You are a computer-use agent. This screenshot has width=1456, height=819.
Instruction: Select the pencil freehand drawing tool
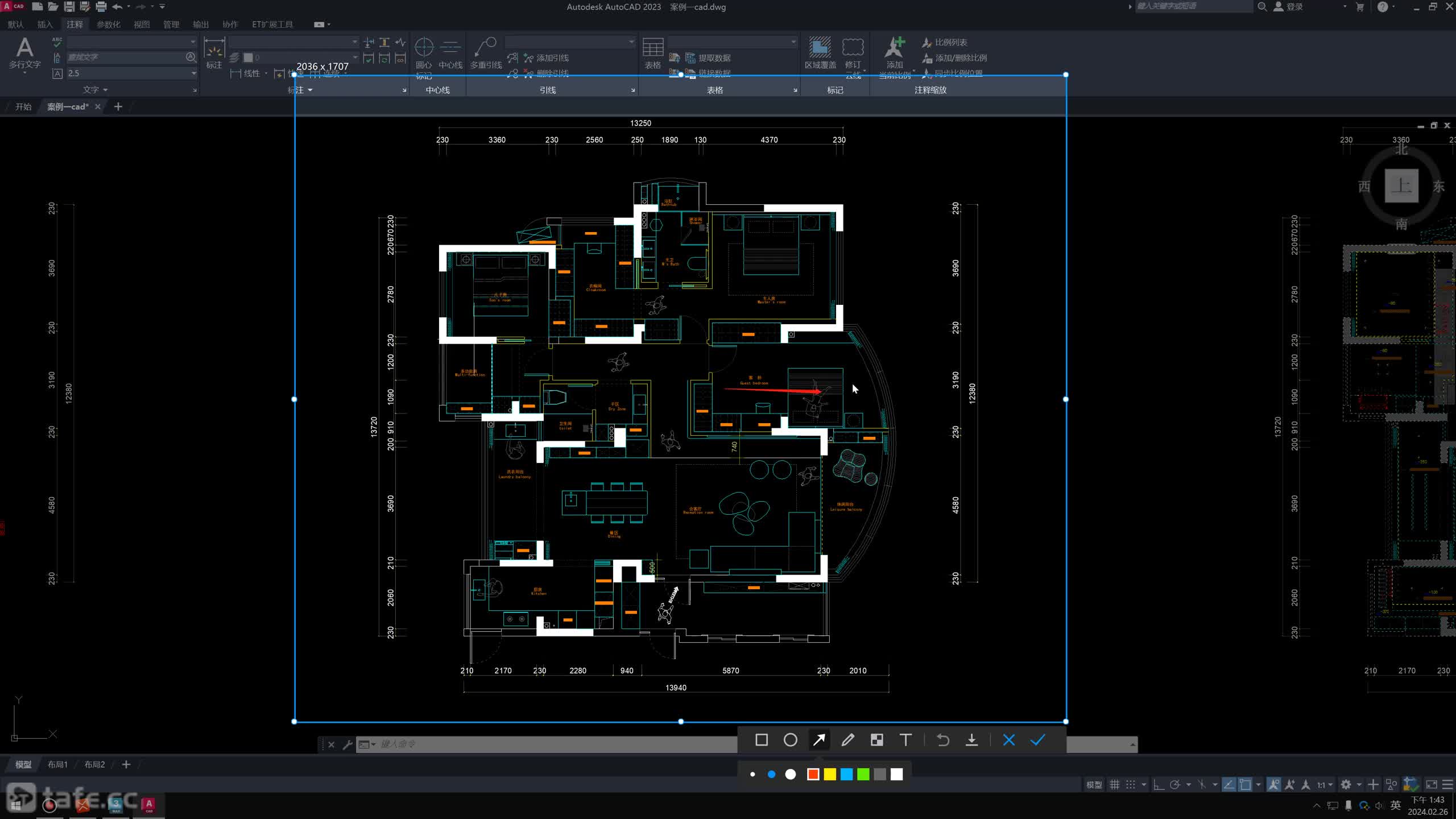(x=848, y=740)
